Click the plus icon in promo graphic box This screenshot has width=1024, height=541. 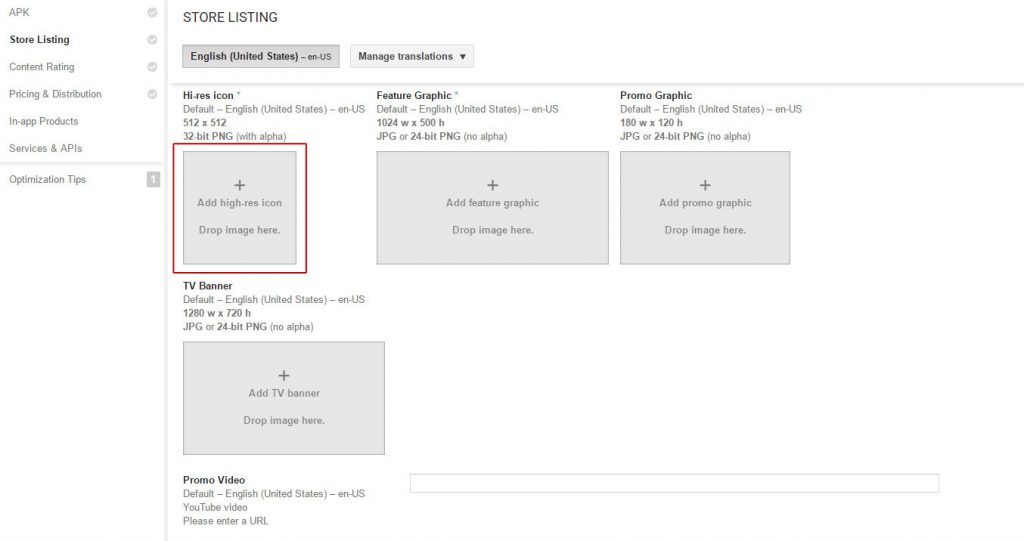click(x=705, y=185)
